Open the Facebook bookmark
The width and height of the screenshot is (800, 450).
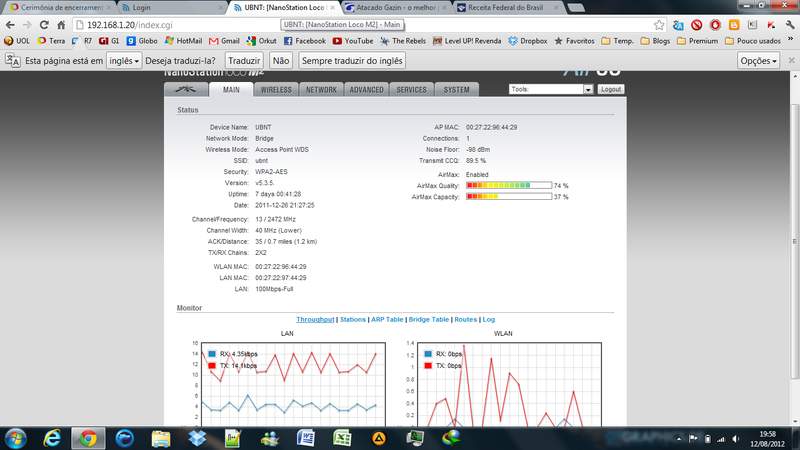(x=305, y=41)
